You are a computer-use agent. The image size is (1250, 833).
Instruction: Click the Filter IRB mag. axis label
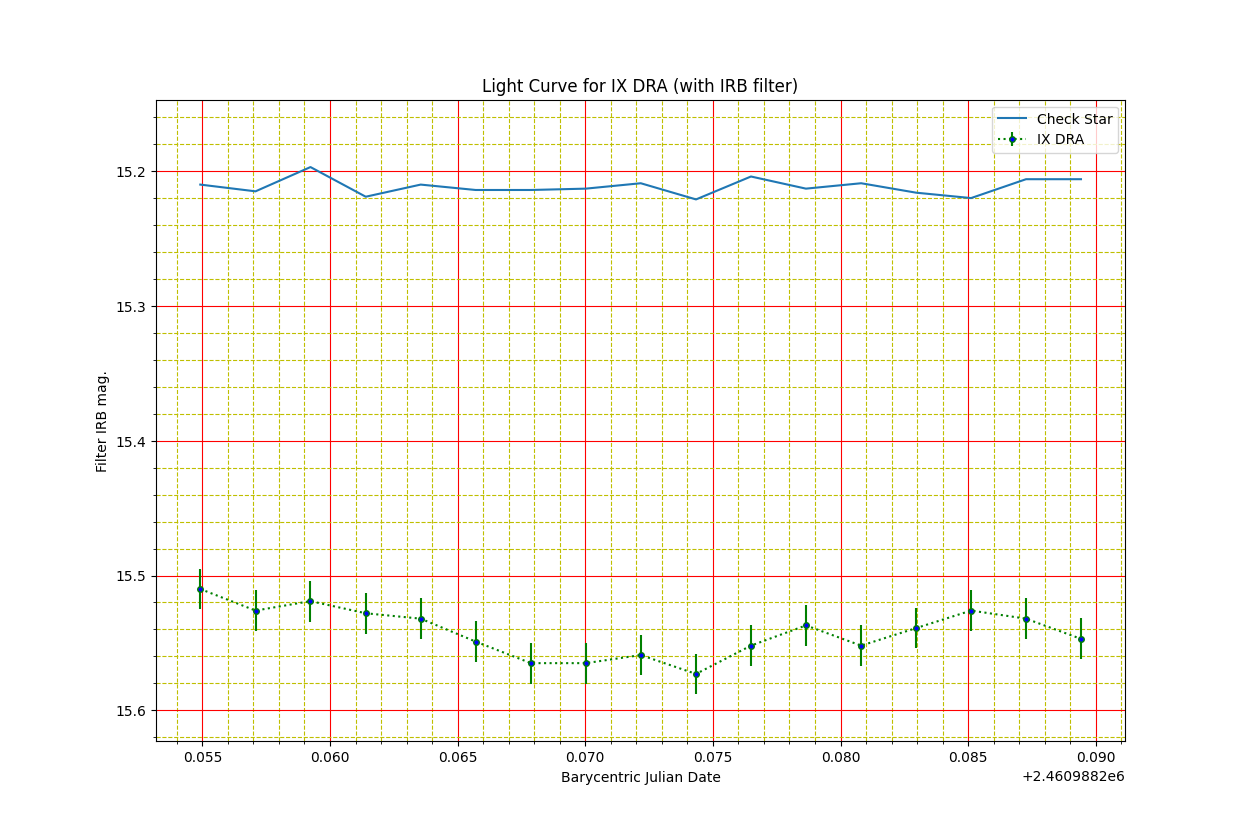coord(102,421)
